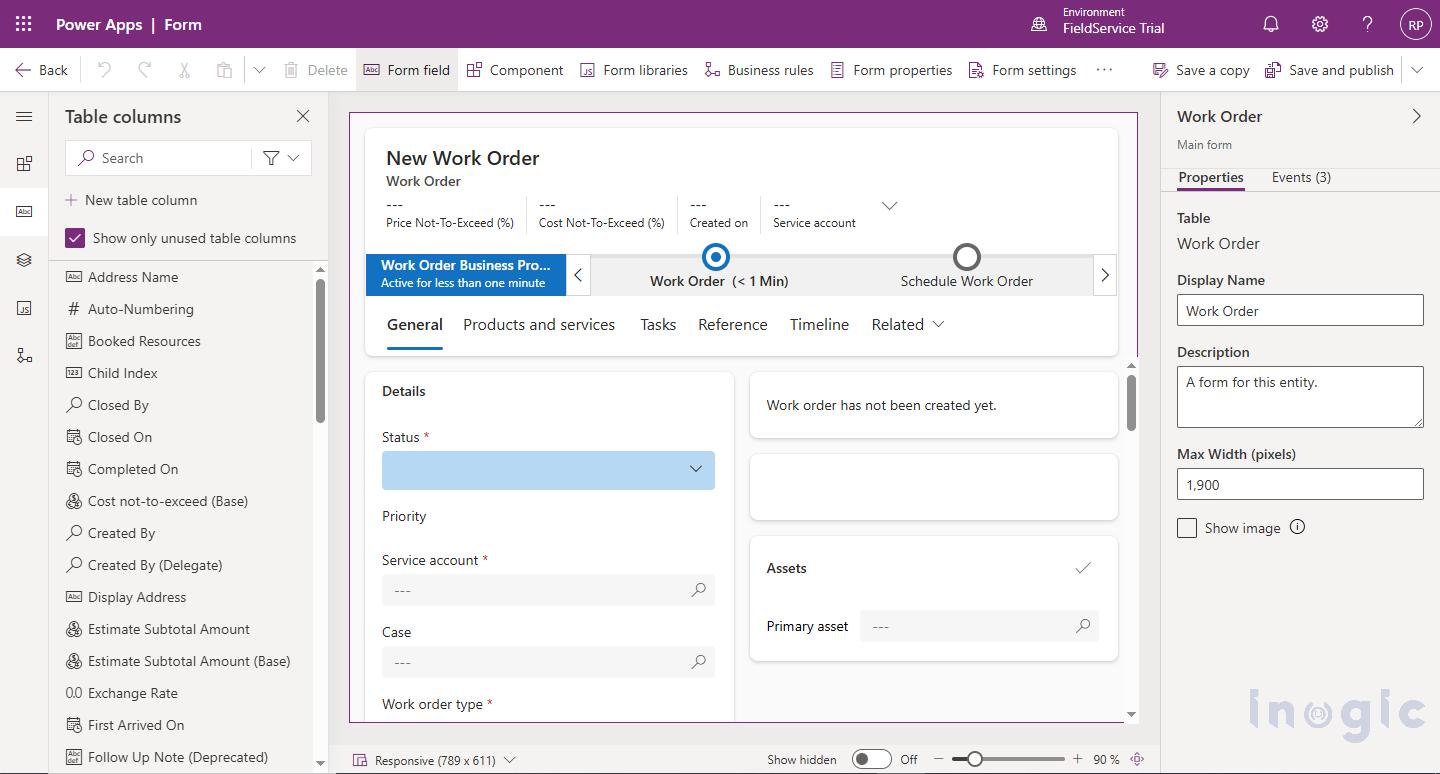The image size is (1440, 774).
Task: Click the Case field lookup search icon
Action: click(x=699, y=662)
